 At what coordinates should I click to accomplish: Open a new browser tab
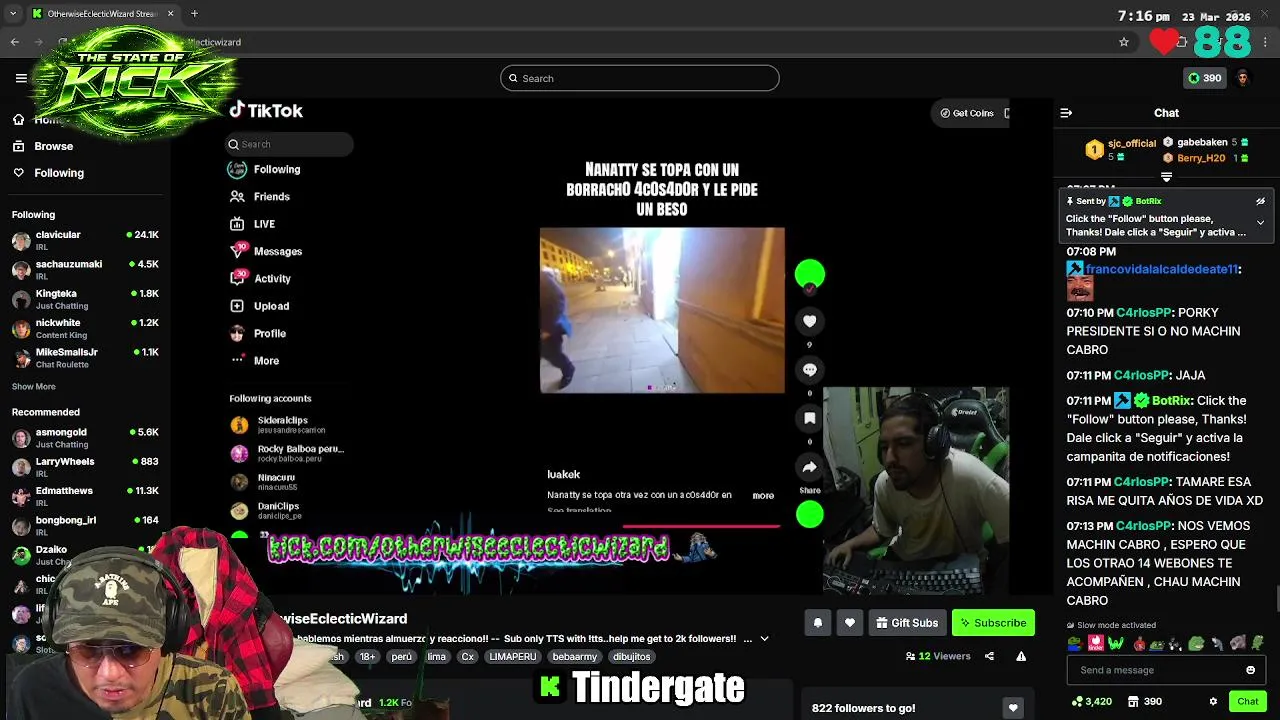[194, 14]
